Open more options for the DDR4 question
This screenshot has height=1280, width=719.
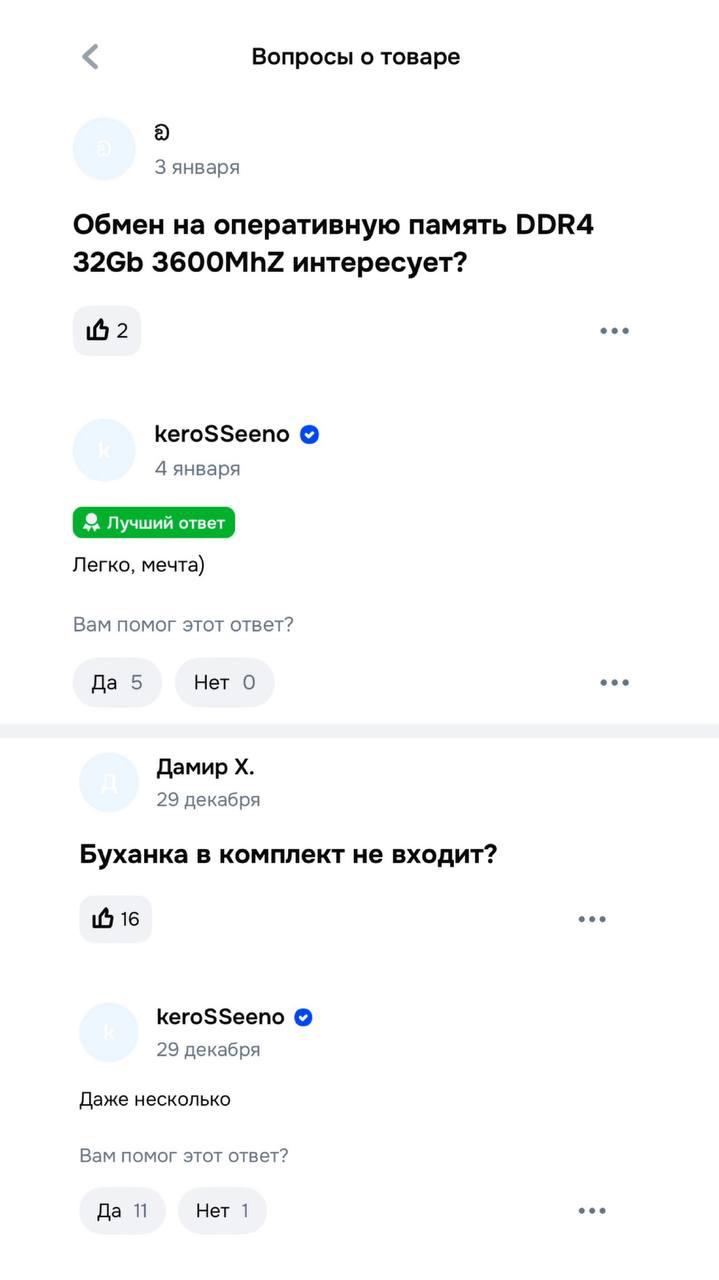[614, 331]
